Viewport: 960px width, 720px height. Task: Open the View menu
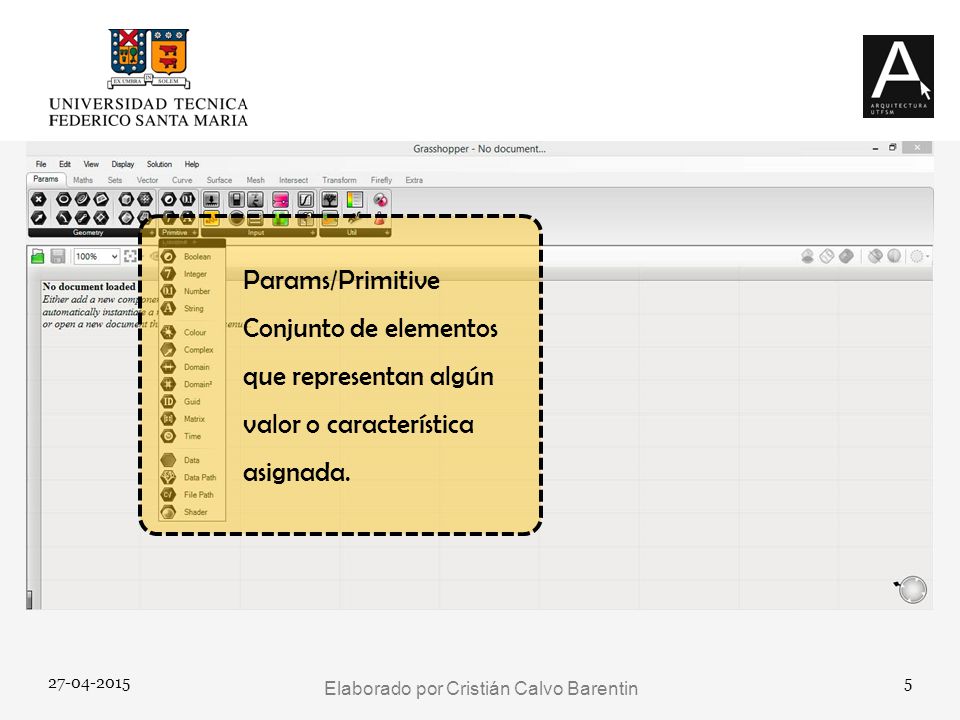(91, 164)
